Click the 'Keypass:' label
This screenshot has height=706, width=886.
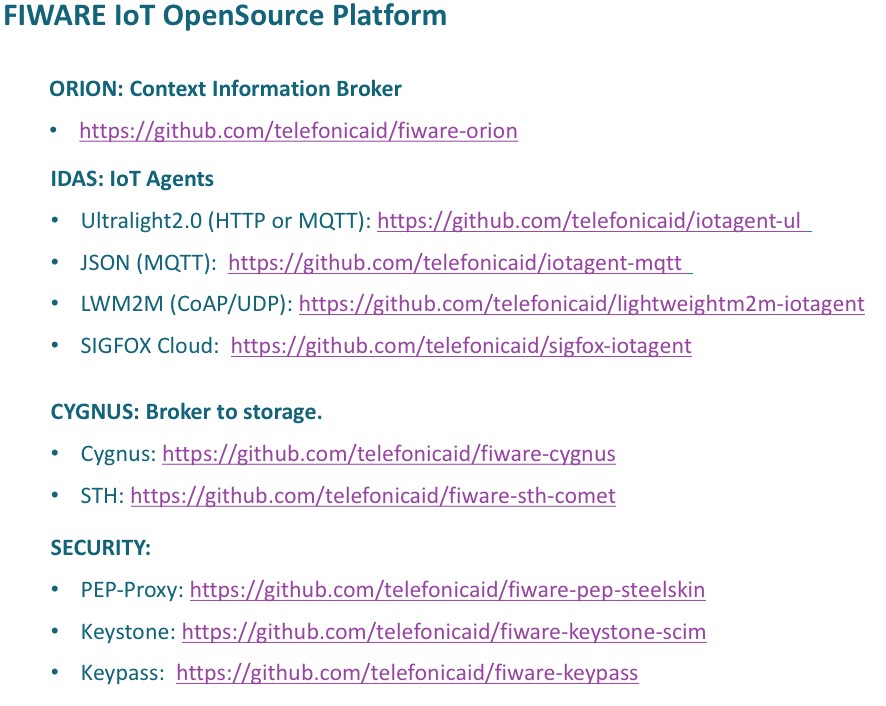click(123, 673)
